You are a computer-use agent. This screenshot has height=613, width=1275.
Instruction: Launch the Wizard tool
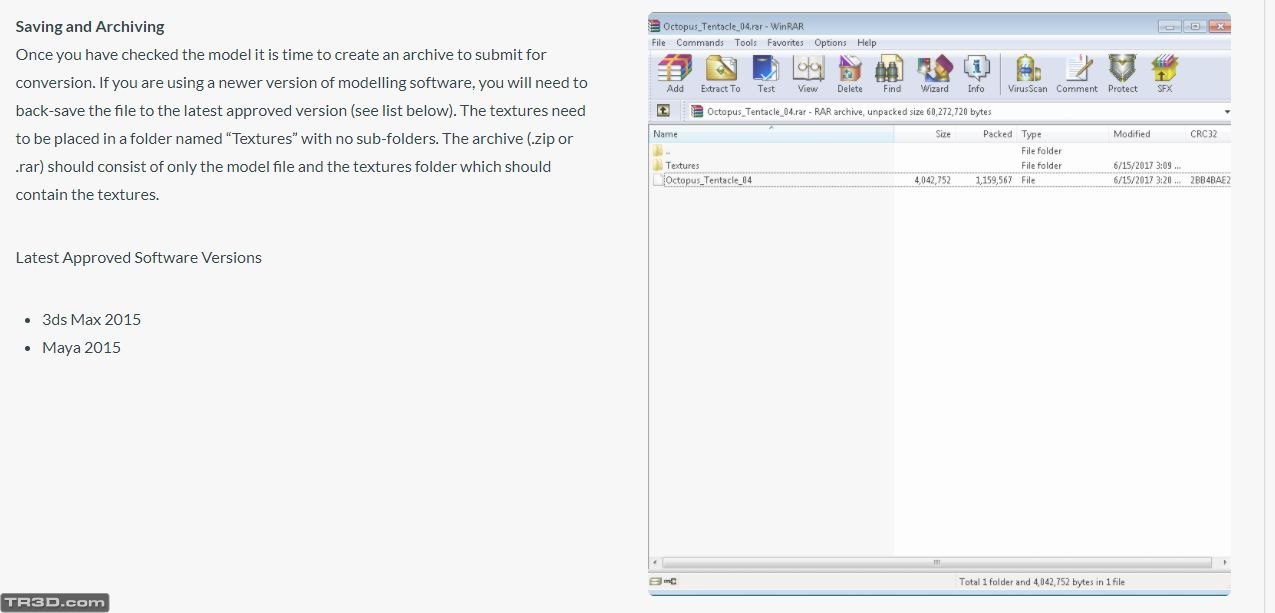[934, 71]
